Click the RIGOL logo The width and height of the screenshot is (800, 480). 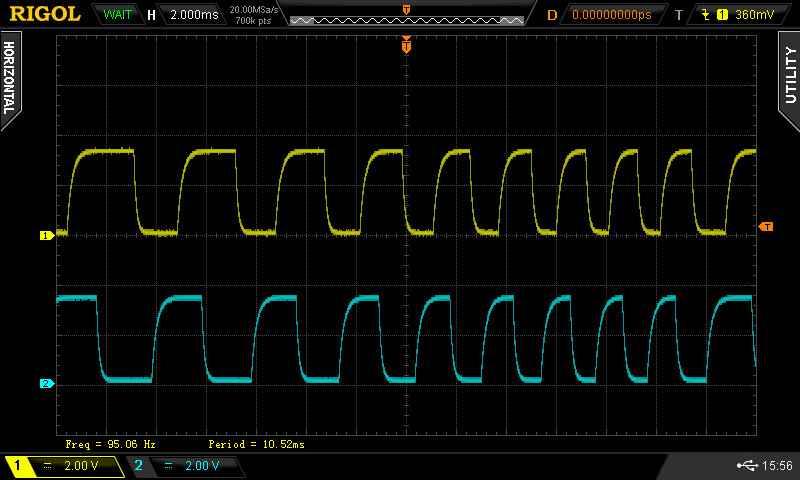[45, 14]
